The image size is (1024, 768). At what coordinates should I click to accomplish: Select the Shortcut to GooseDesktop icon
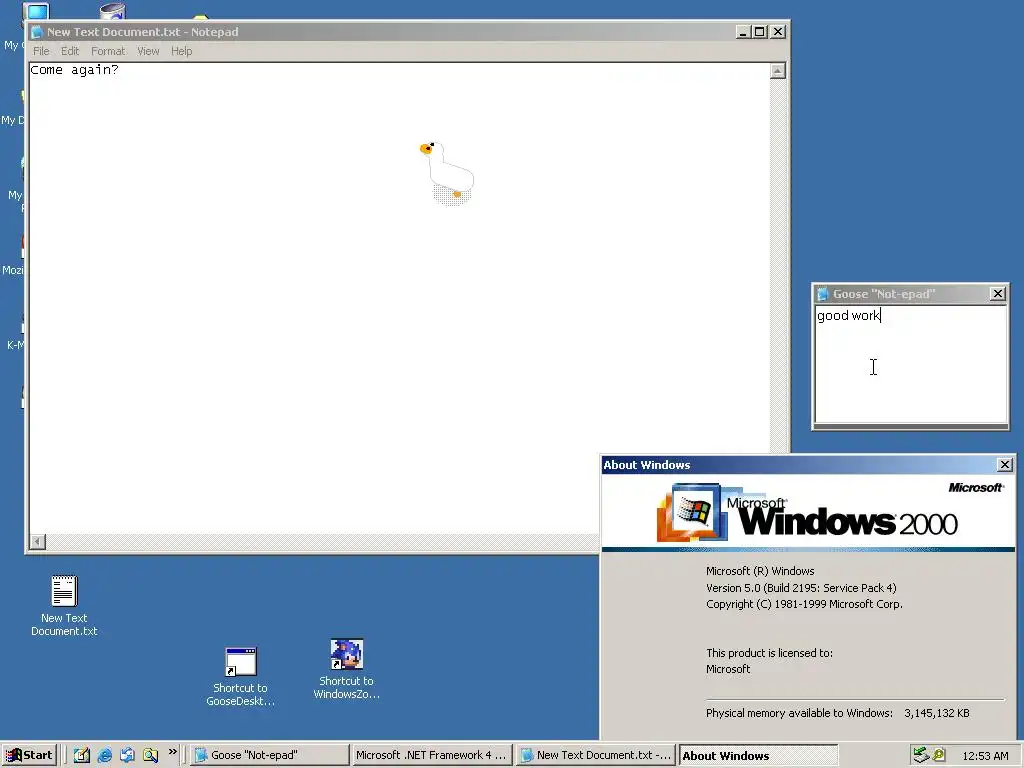point(240,677)
